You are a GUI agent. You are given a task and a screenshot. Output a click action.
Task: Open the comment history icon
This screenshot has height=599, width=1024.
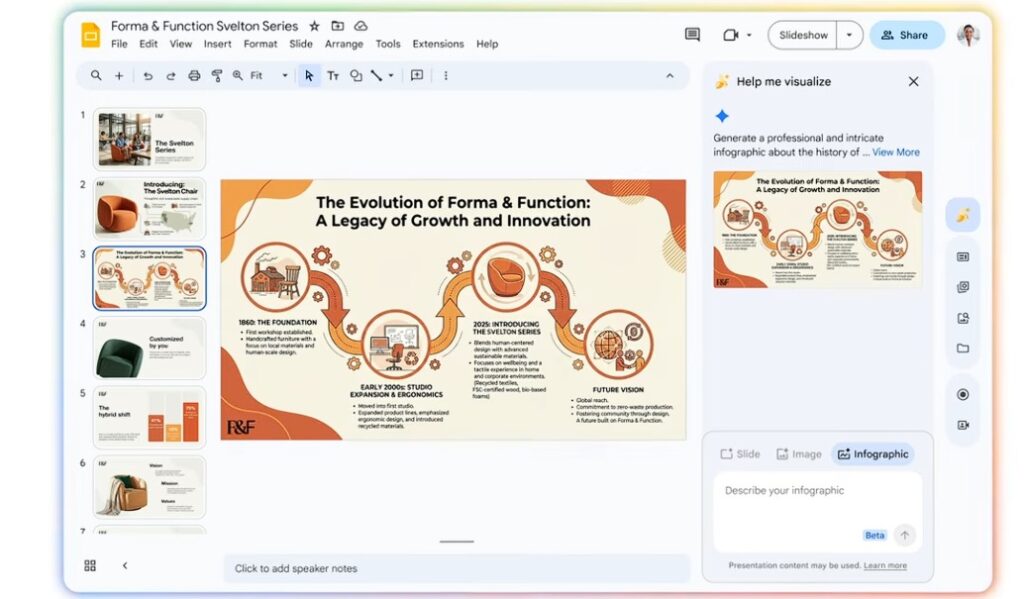coord(692,35)
